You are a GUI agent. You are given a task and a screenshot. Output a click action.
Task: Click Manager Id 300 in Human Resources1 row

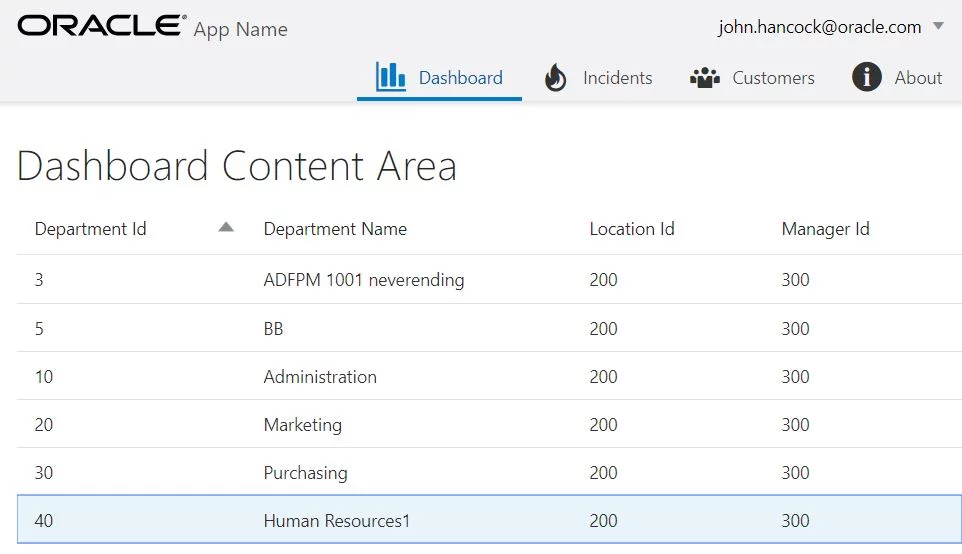[796, 520]
